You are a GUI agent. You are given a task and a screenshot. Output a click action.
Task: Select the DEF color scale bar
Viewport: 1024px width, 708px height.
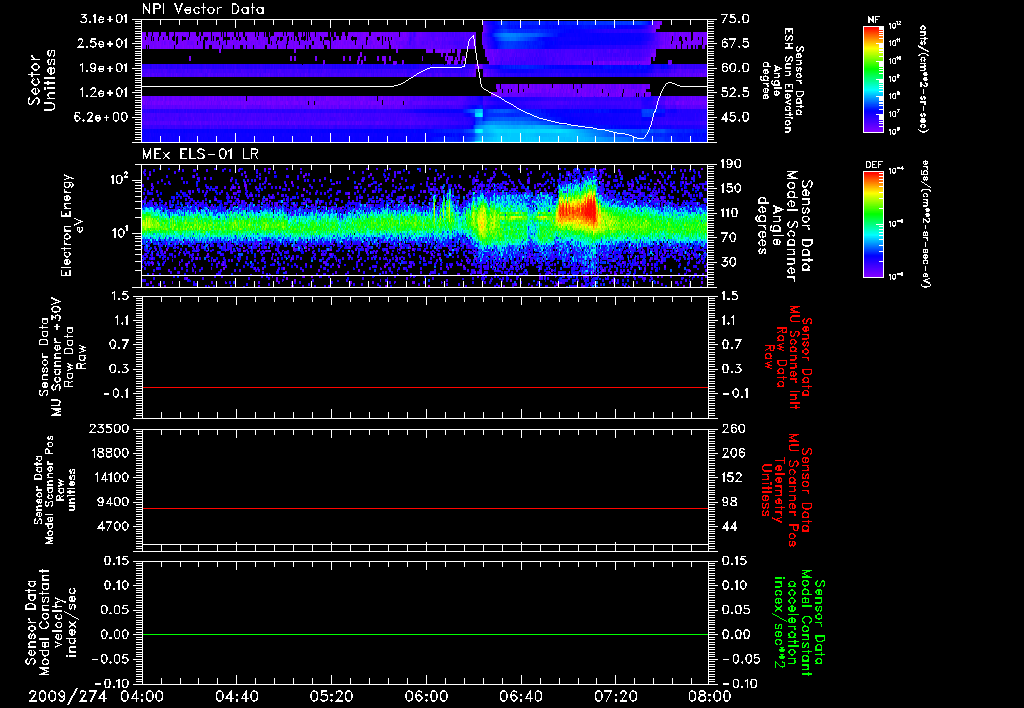coord(874,224)
